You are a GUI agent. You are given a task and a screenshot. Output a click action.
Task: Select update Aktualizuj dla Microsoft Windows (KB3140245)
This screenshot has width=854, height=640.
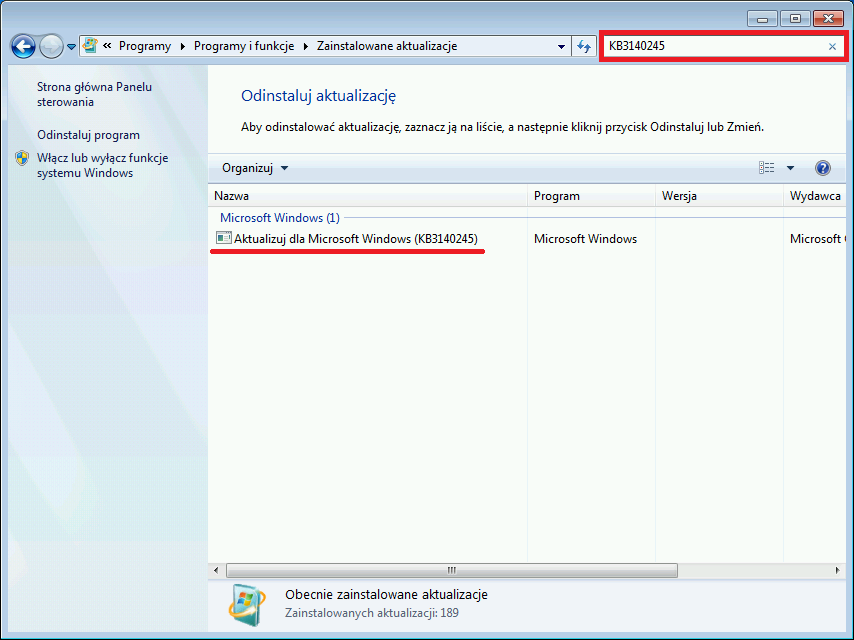[356, 239]
